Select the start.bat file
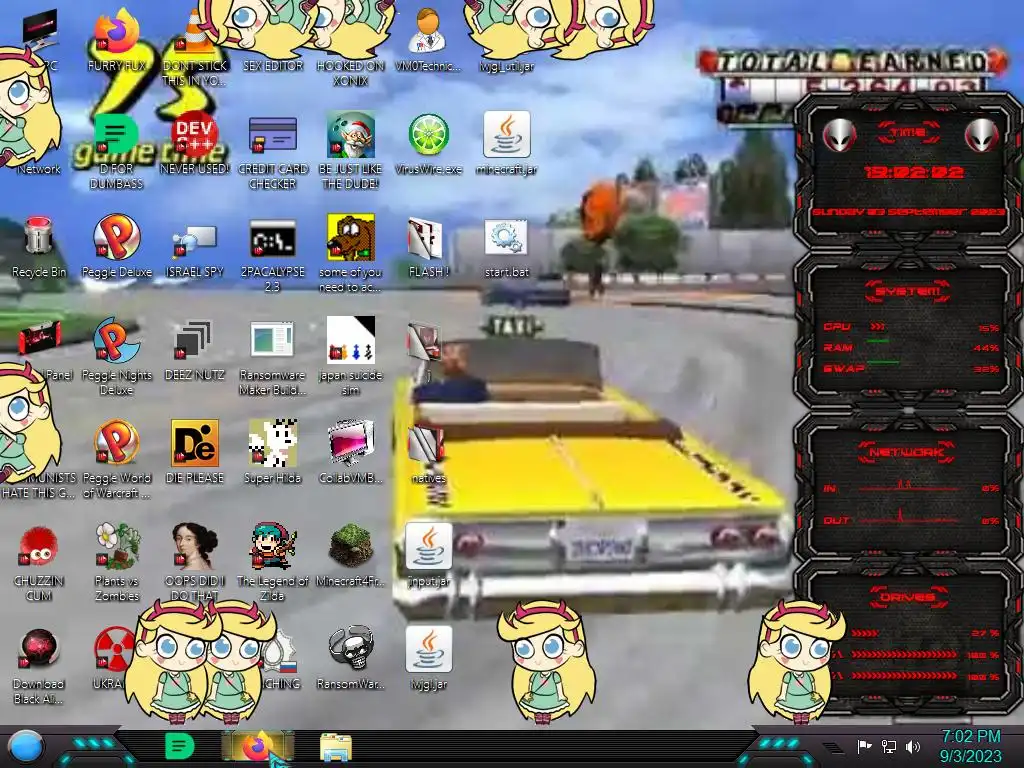The image size is (1024, 768). click(506, 246)
